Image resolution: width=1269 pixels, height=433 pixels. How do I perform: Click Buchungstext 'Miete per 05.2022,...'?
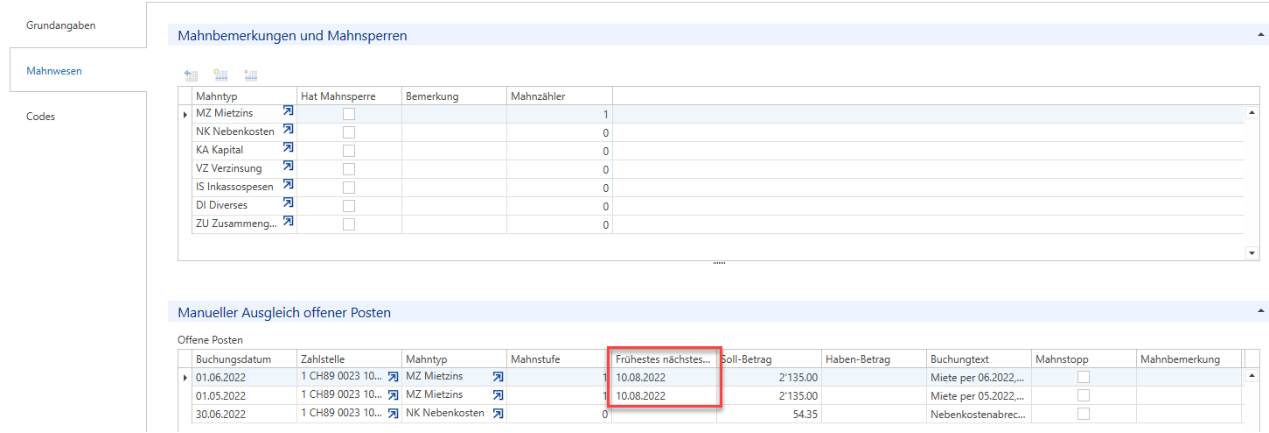pos(979,395)
